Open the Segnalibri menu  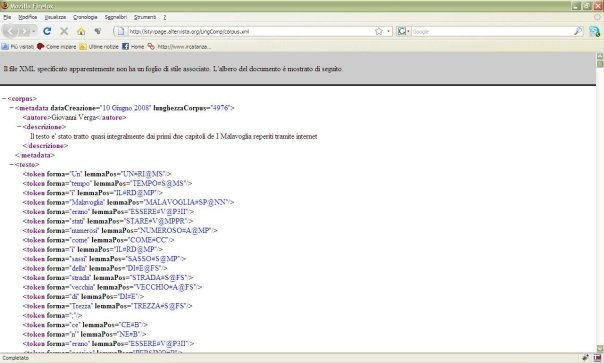(x=116, y=17)
